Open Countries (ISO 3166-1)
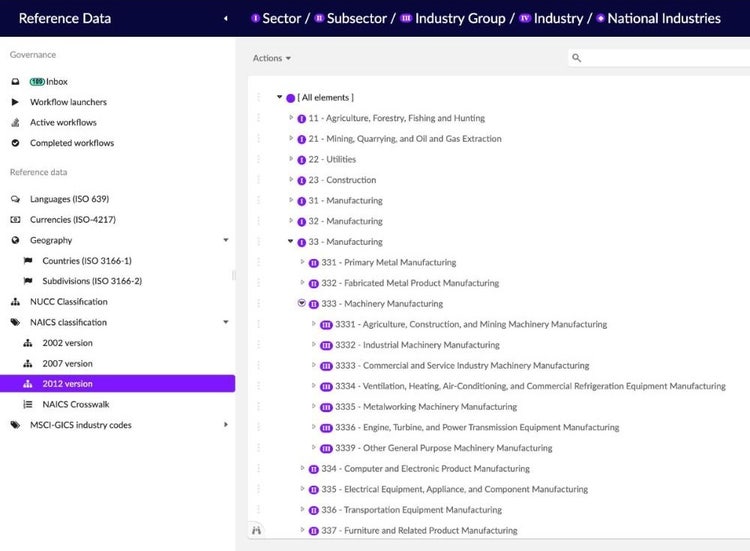 (87, 261)
